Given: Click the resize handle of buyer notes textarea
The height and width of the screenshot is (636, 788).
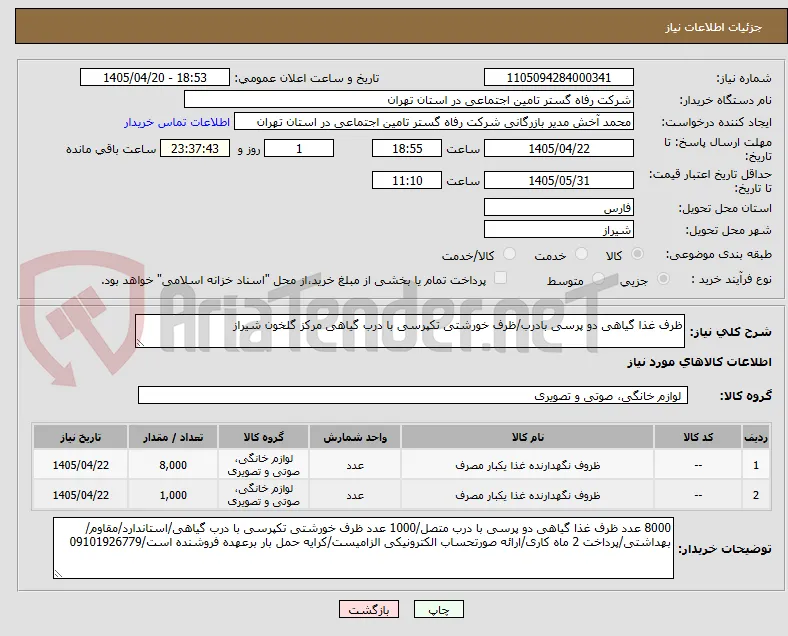Looking at the screenshot, I should pyautogui.click(x=58, y=573).
